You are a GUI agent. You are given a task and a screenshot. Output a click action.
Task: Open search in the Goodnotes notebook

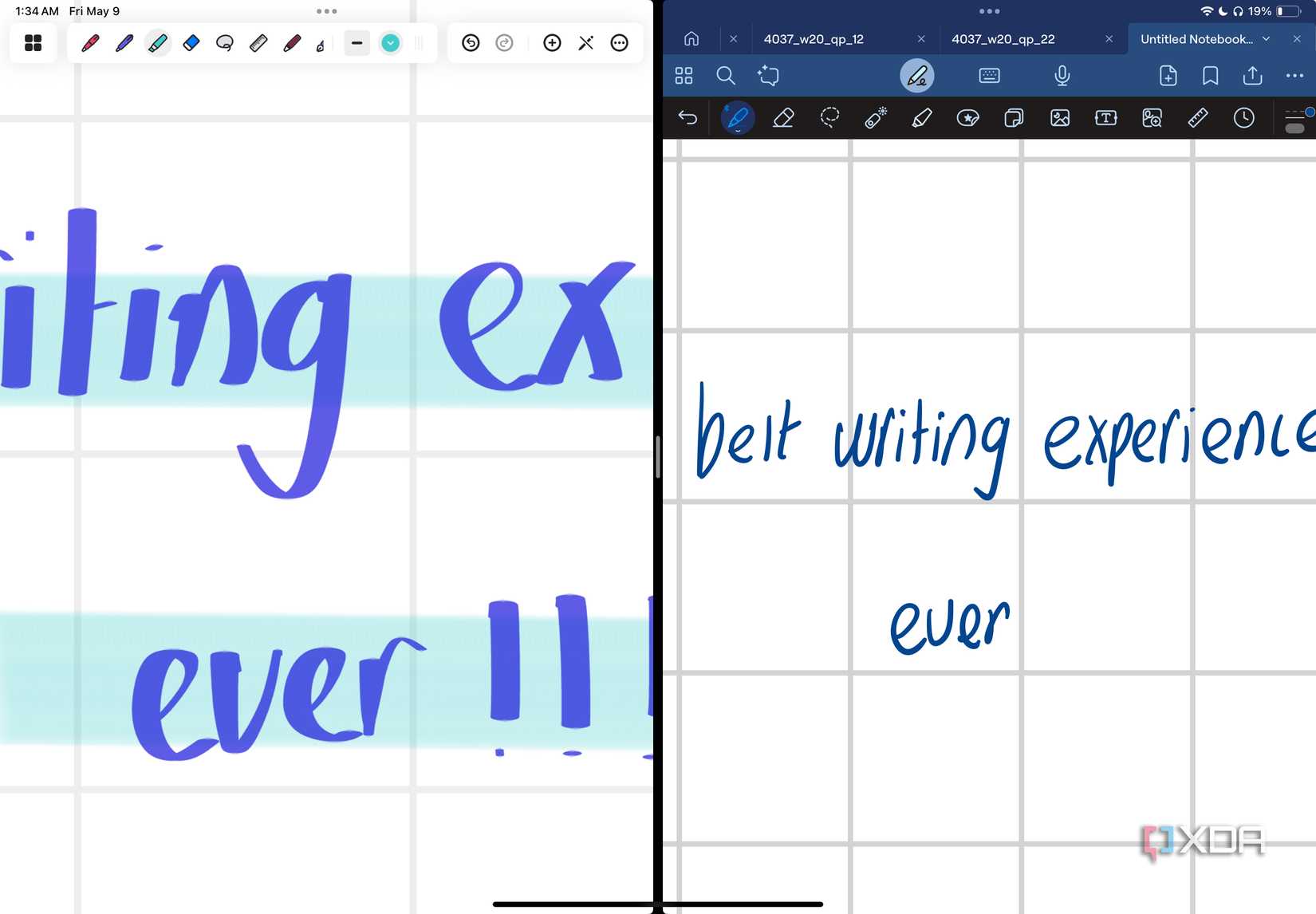point(726,76)
